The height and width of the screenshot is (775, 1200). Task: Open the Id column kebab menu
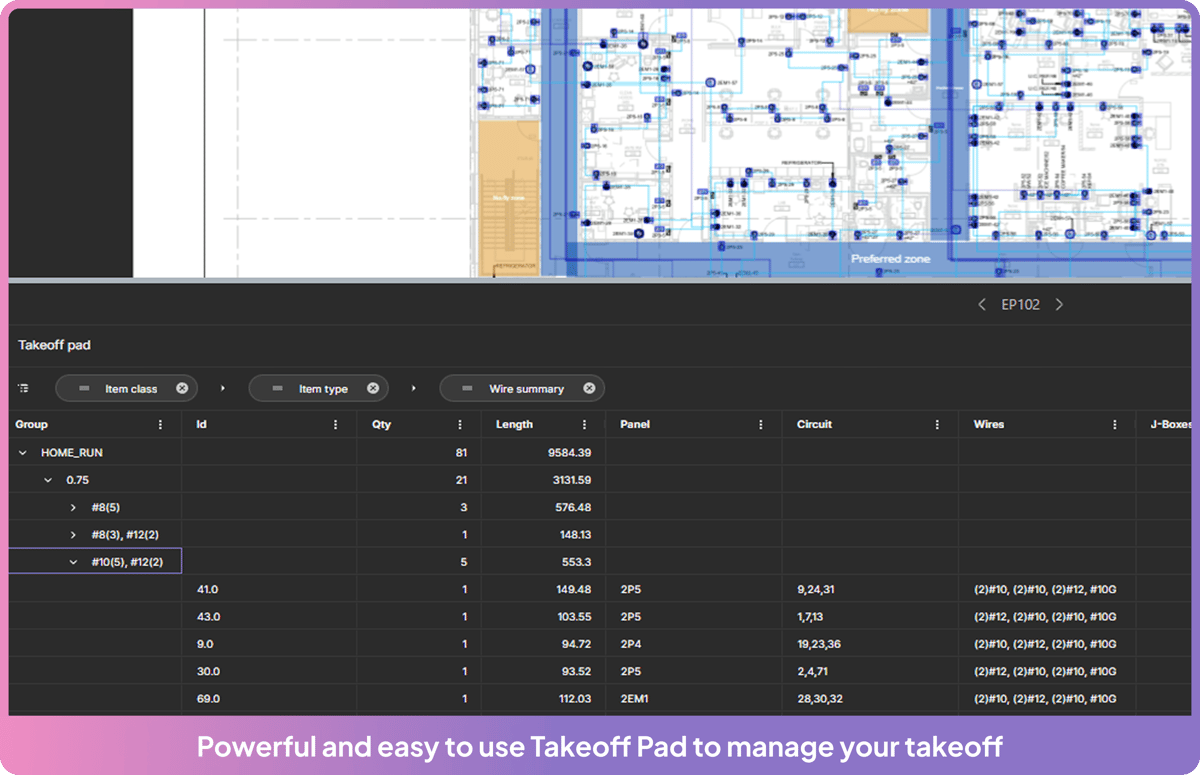337,424
